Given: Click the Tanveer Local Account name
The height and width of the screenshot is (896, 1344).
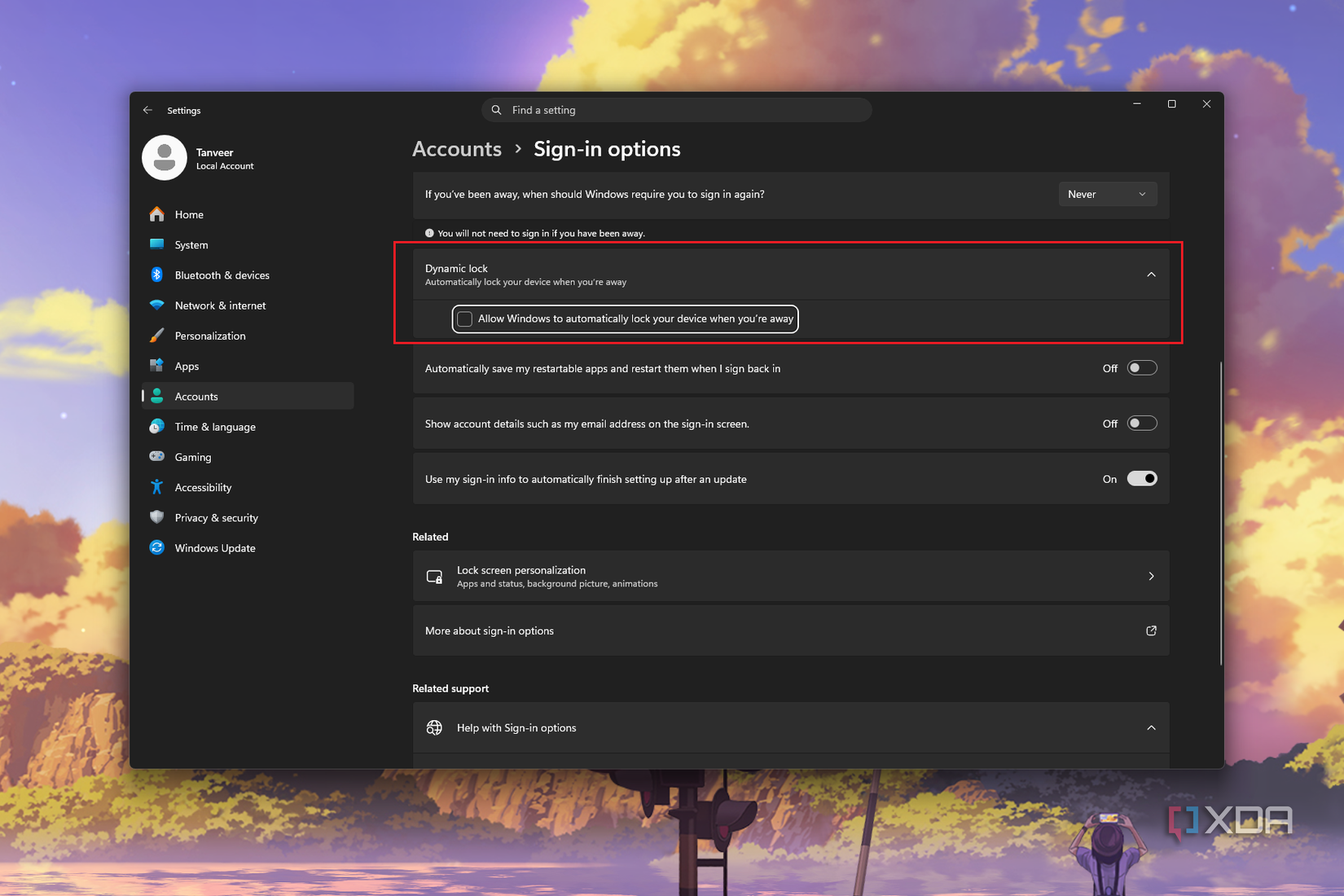Looking at the screenshot, I should [x=225, y=159].
